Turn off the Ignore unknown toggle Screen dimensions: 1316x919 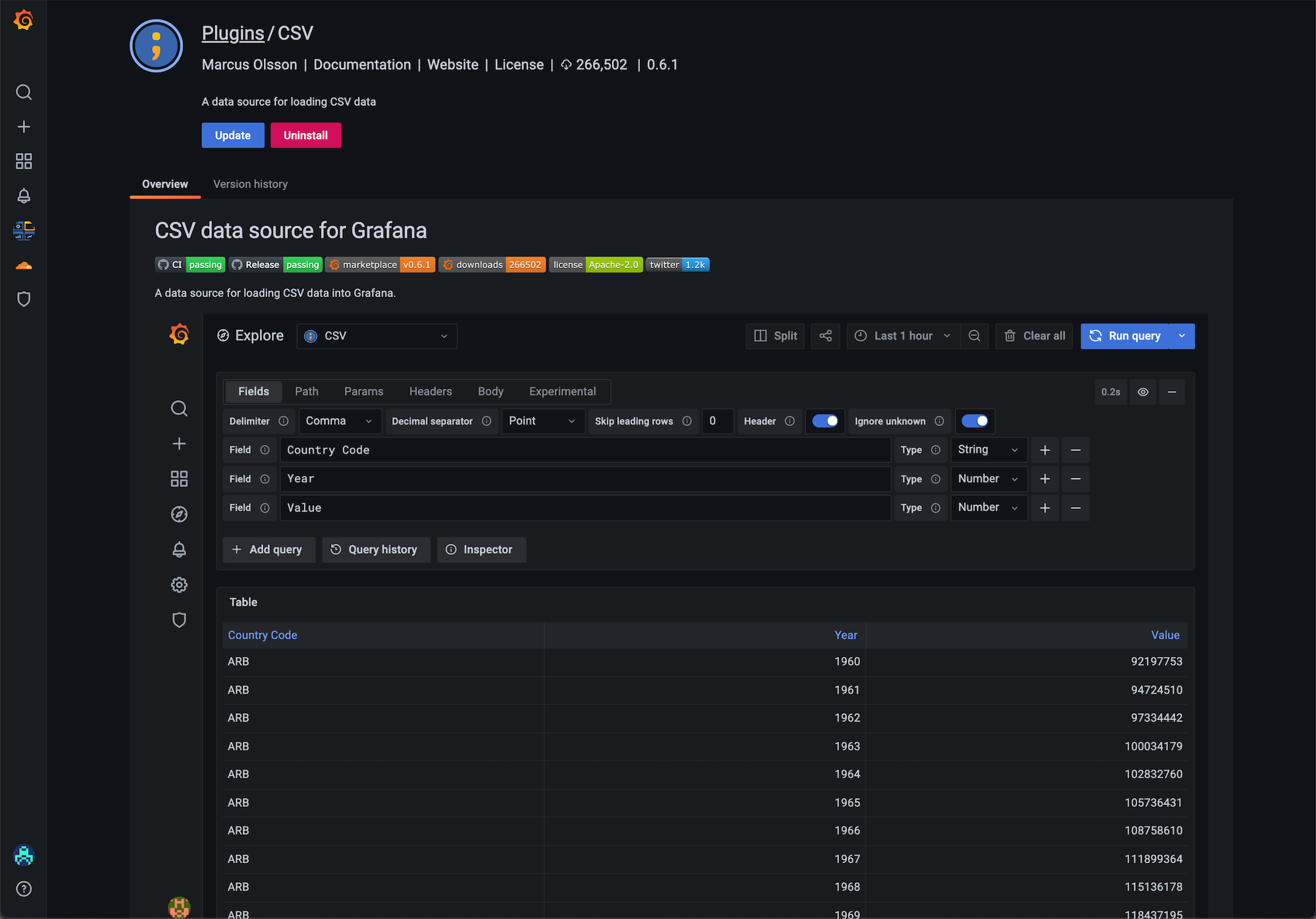[974, 421]
